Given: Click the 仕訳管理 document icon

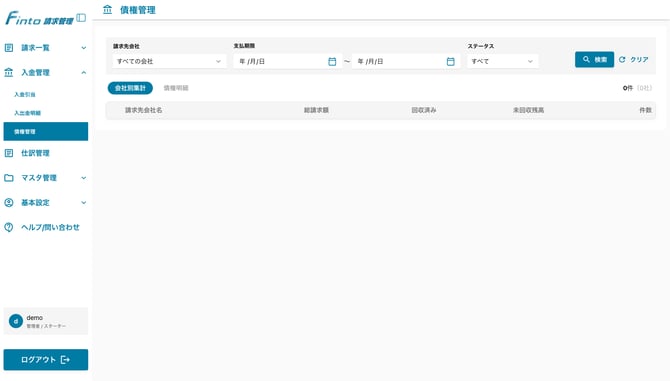Looking at the screenshot, I should (9, 153).
